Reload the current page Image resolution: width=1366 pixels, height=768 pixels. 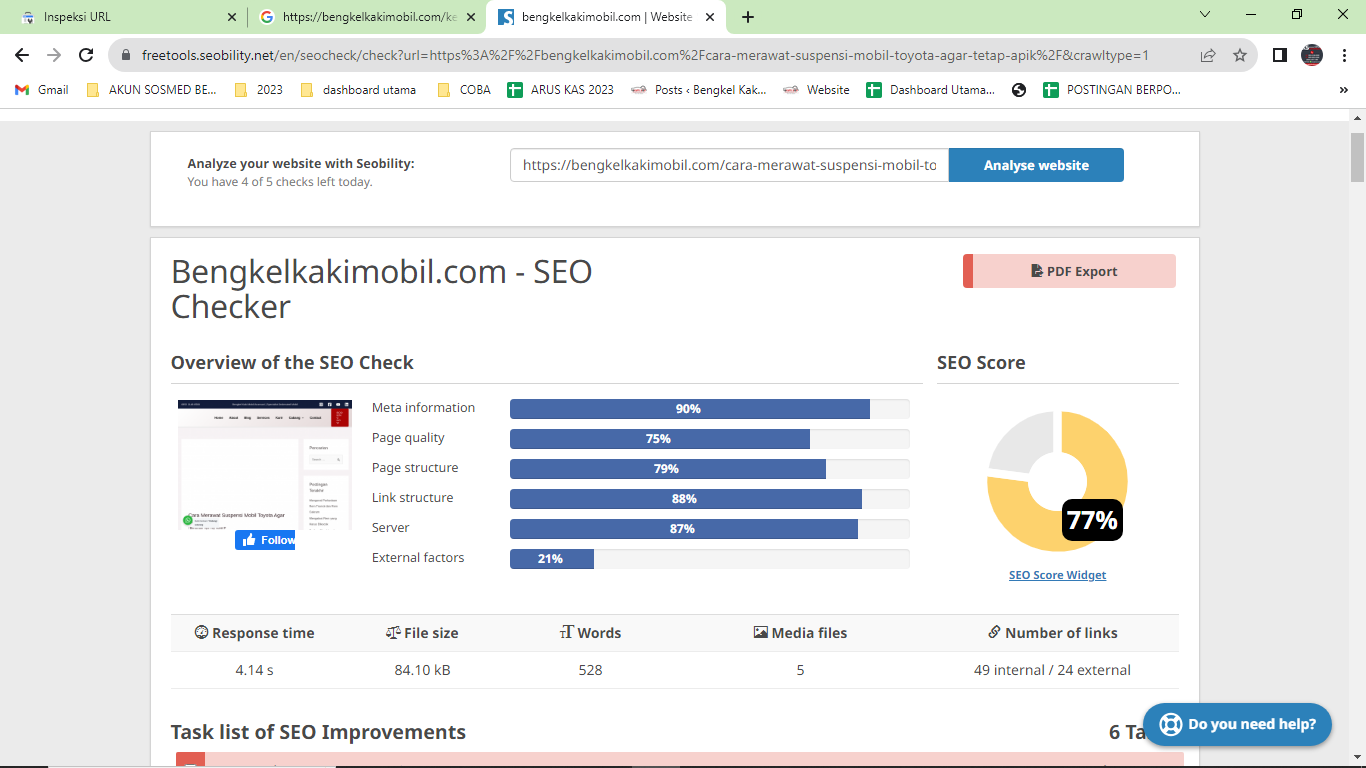tap(86, 56)
